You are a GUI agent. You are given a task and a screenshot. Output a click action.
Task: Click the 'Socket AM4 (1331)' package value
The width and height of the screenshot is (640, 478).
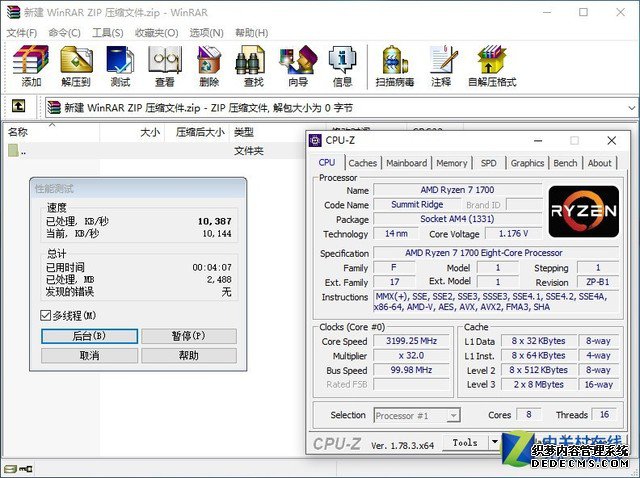click(x=458, y=219)
